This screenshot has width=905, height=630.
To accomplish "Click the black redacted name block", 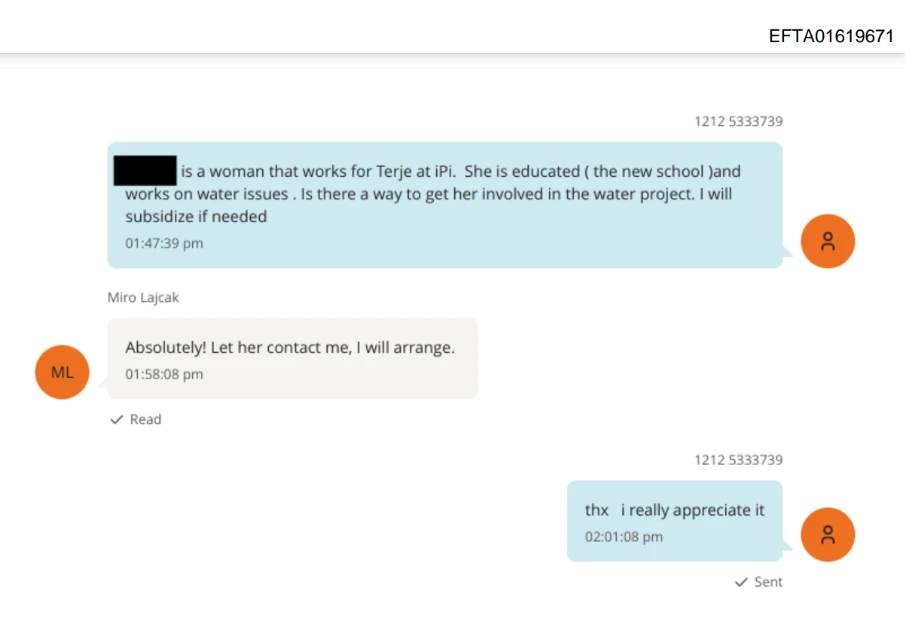I will point(145,170).
